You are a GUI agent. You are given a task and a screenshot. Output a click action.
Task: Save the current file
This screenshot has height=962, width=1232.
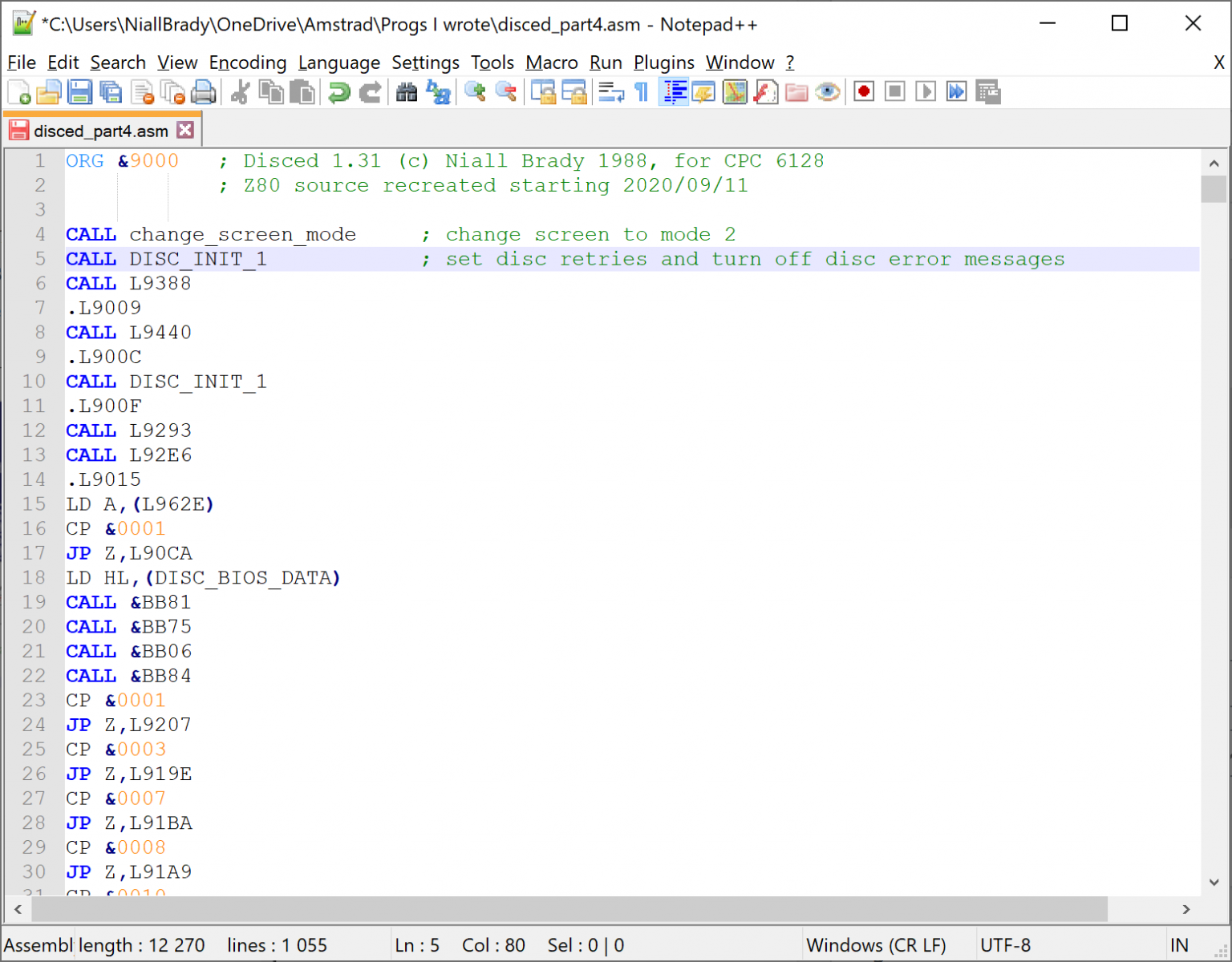(79, 91)
